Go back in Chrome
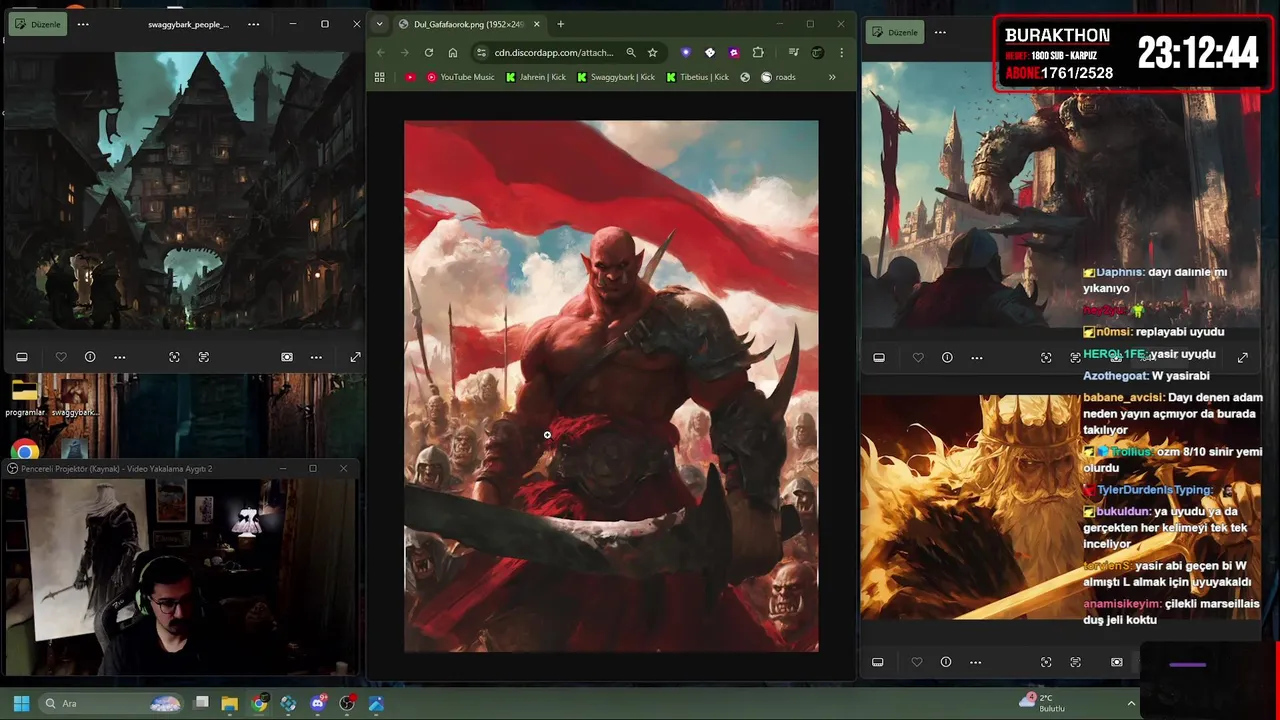Image resolution: width=1280 pixels, height=720 pixels. tap(381, 52)
